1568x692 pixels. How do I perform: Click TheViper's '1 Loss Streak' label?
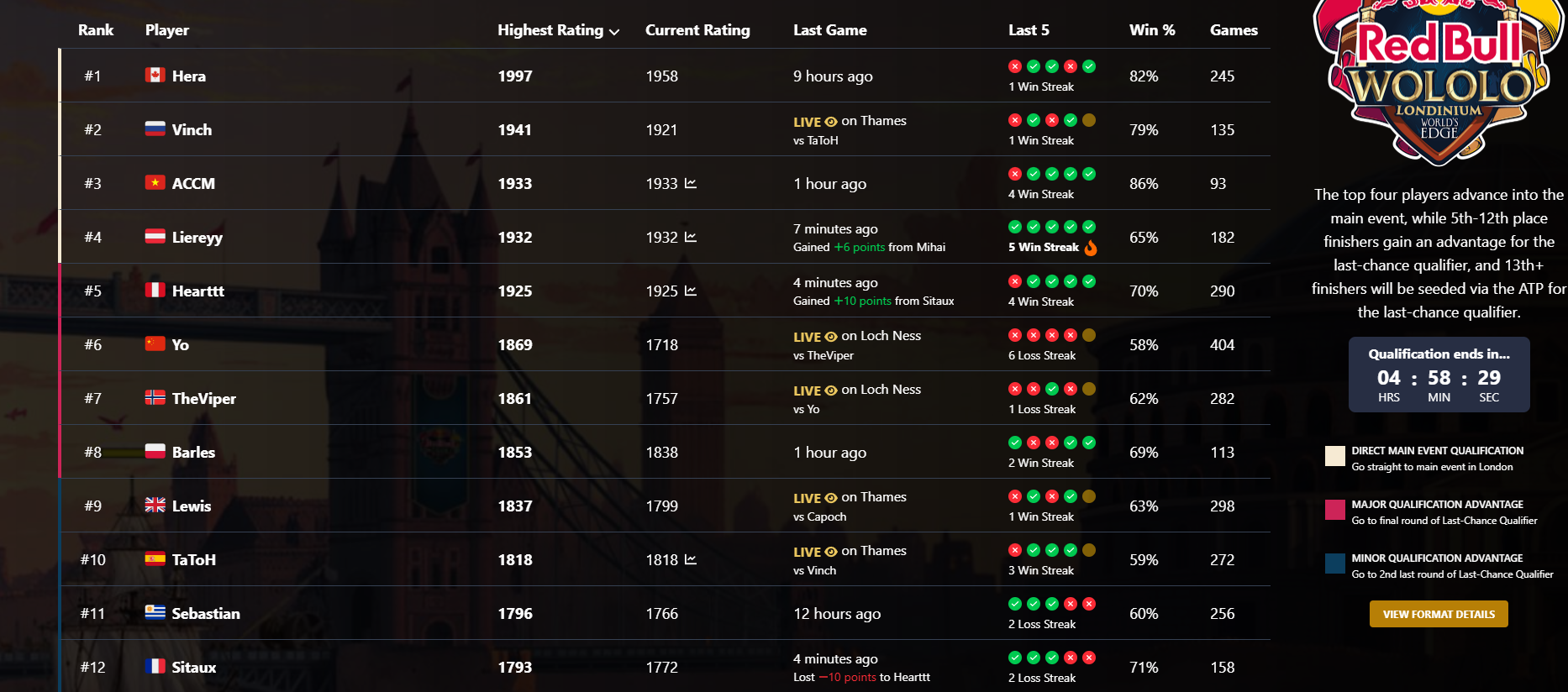[x=1042, y=409]
